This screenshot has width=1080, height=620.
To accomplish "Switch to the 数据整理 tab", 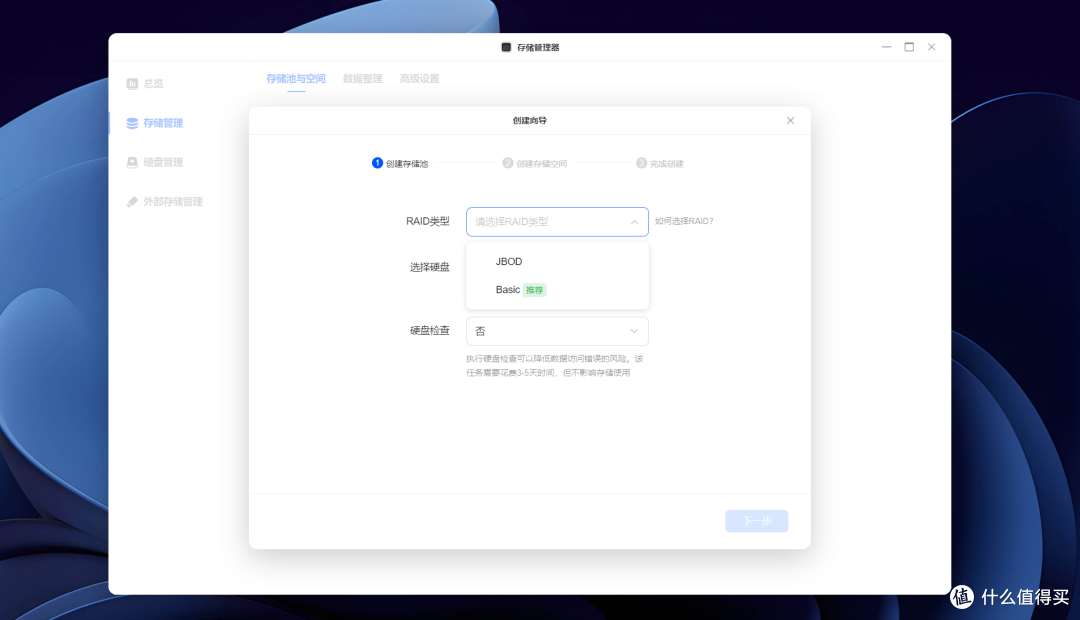I will pyautogui.click(x=361, y=78).
